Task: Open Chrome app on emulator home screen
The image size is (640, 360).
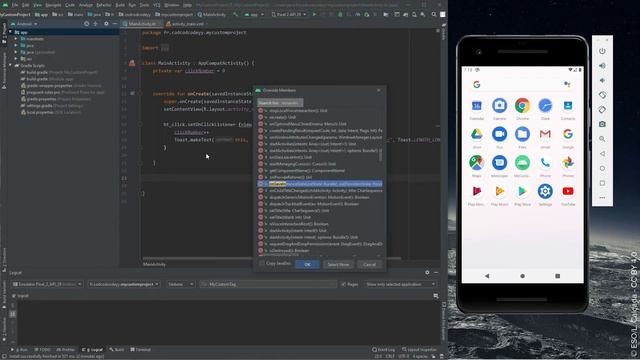Action: click(522, 106)
